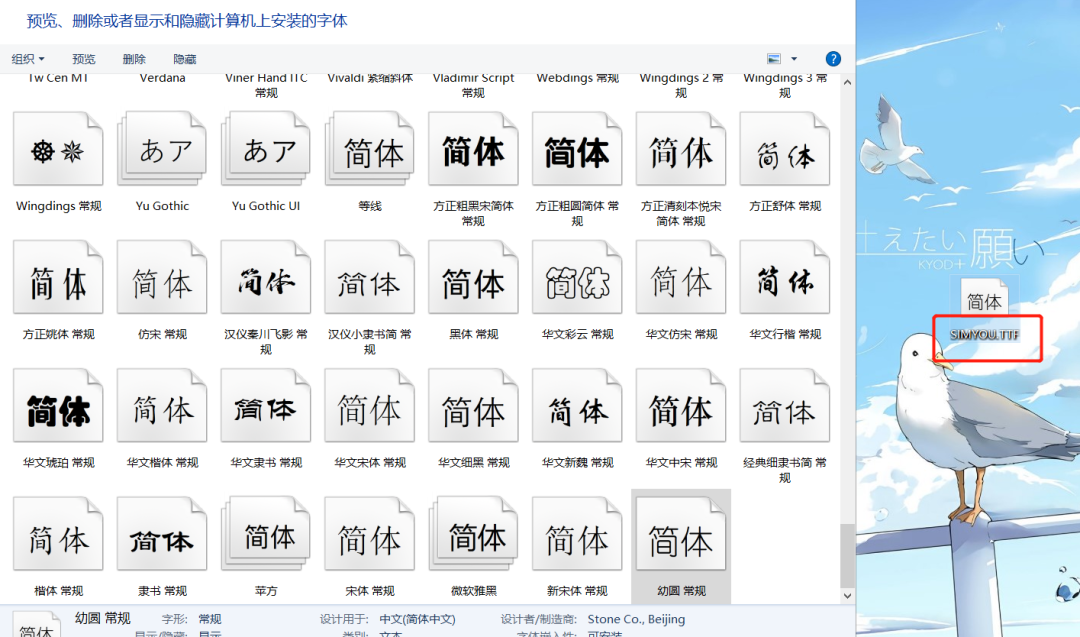Select the 华文宋体 font icon
Viewport: 1080px width, 637px height.
(370, 406)
